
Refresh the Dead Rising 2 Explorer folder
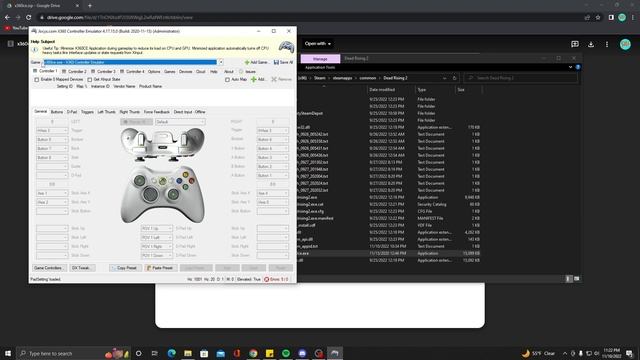pyautogui.click(x=454, y=78)
